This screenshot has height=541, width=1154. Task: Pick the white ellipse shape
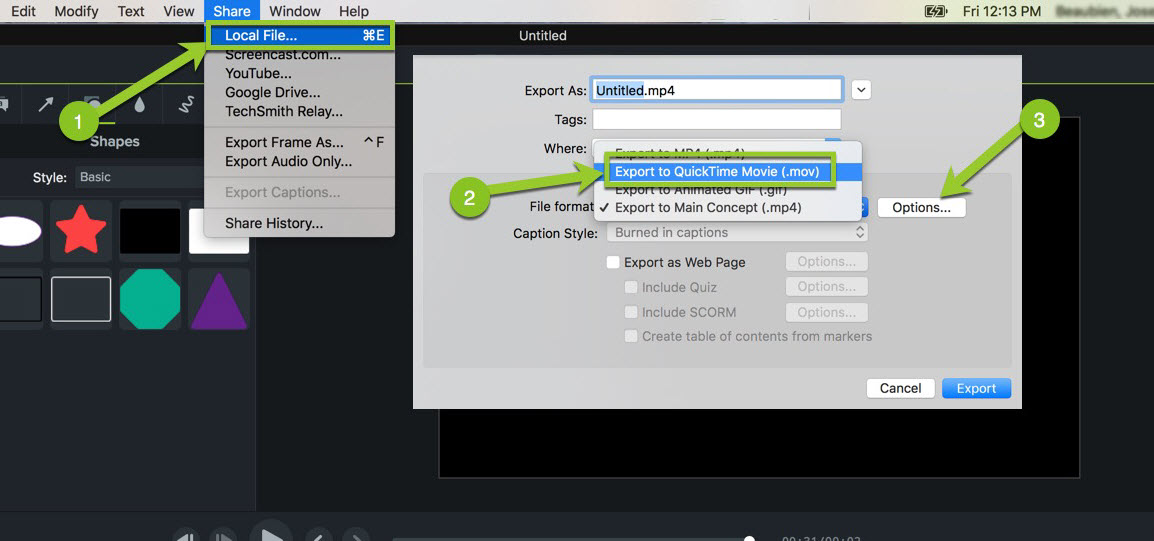click(18, 231)
